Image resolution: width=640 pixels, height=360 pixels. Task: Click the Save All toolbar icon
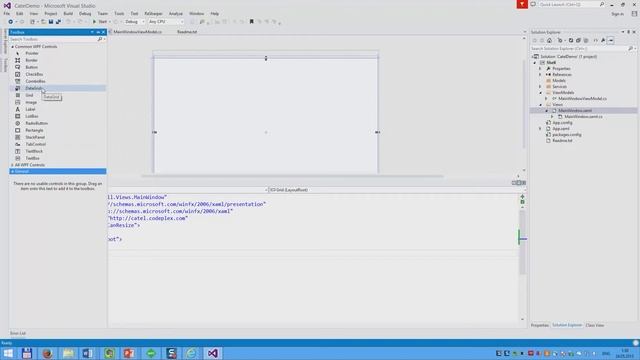[x=58, y=22]
